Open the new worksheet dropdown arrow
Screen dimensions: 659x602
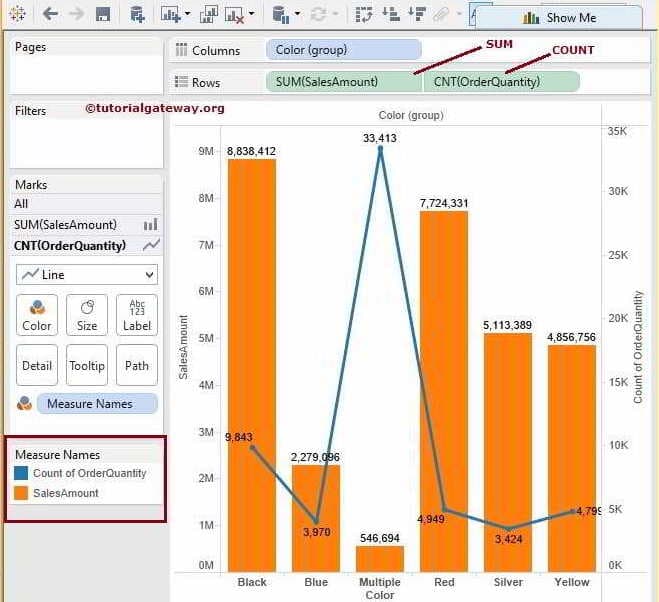187,14
